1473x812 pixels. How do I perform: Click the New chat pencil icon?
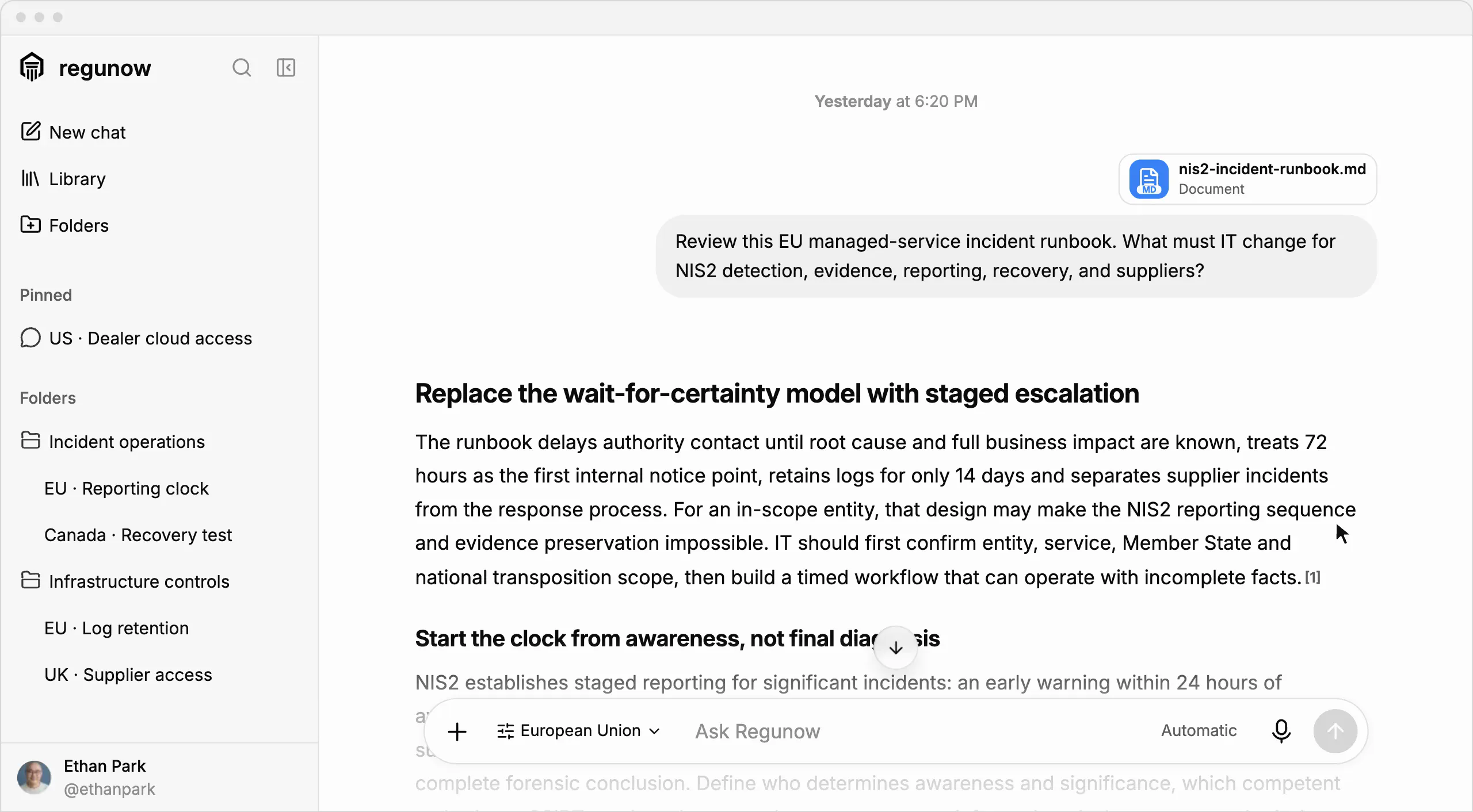click(30, 132)
